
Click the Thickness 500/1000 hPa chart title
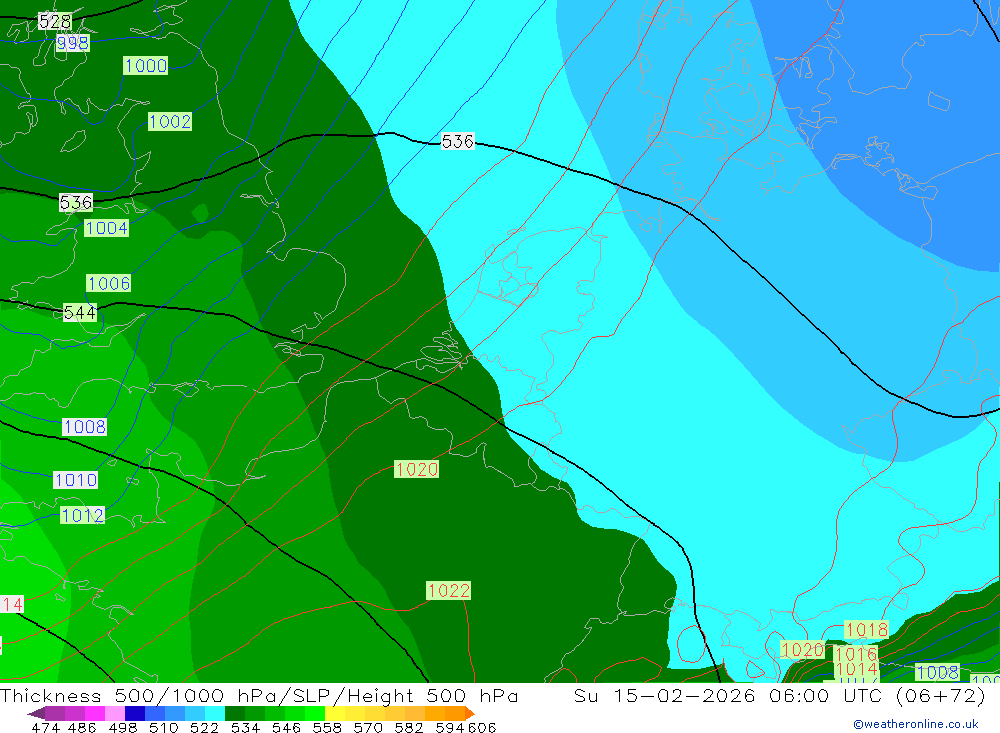pyautogui.click(x=259, y=695)
